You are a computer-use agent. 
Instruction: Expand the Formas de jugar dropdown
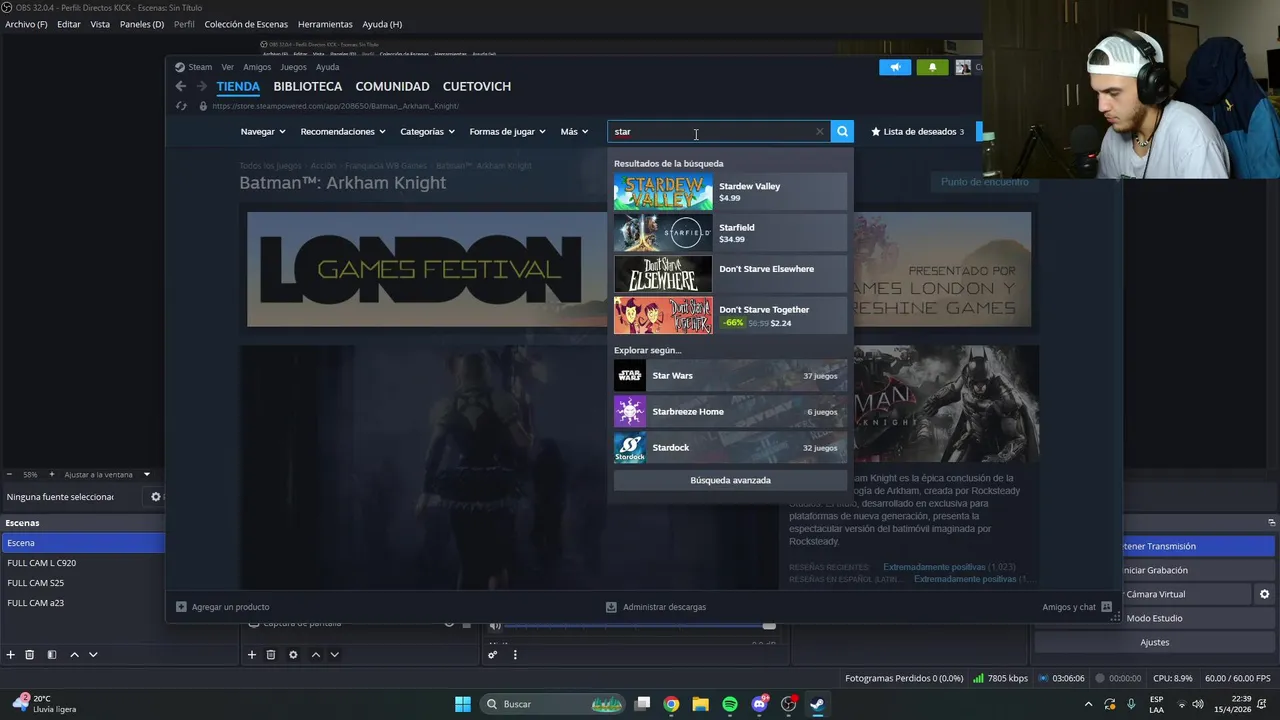click(507, 131)
